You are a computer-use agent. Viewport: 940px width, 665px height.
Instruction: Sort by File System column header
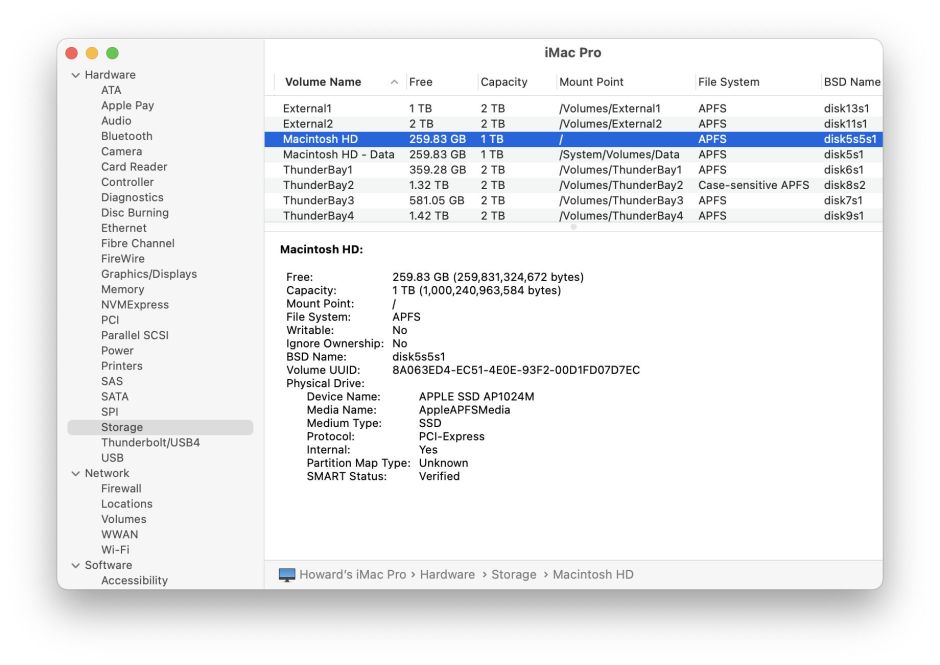[x=728, y=82]
